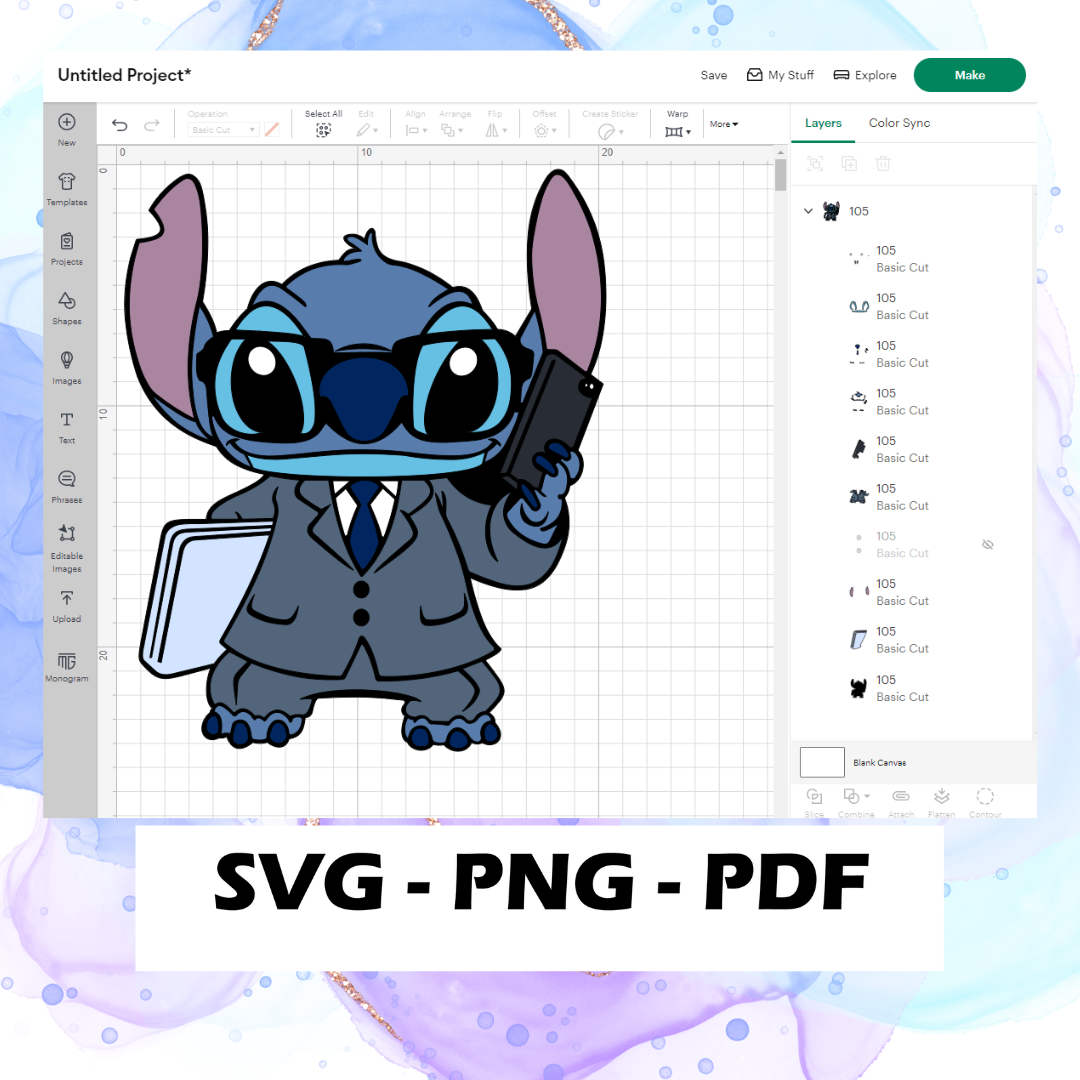The image size is (1080, 1080).
Task: Click the My Stuff icon
Action: (754, 74)
